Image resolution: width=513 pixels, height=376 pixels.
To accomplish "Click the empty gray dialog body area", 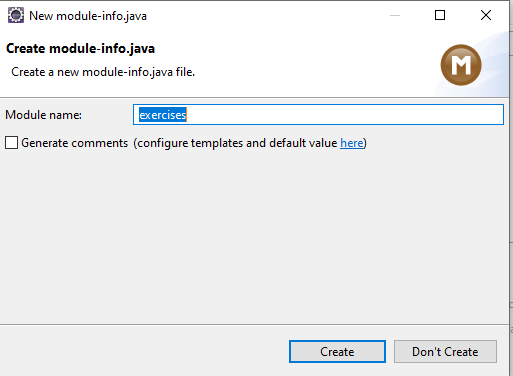I will coord(254,233).
